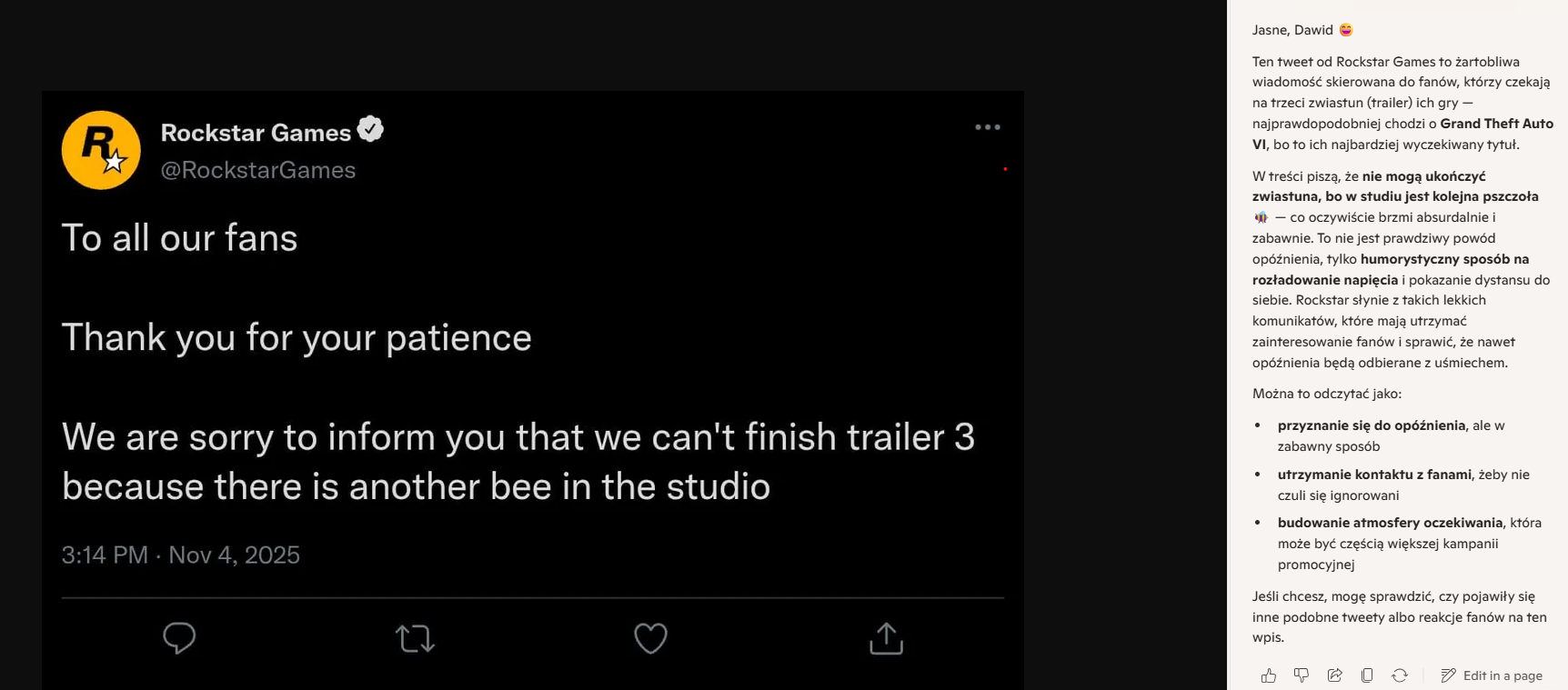Retweet the Rockstar Games post
Screen dimensions: 1568x690
[x=415, y=638]
